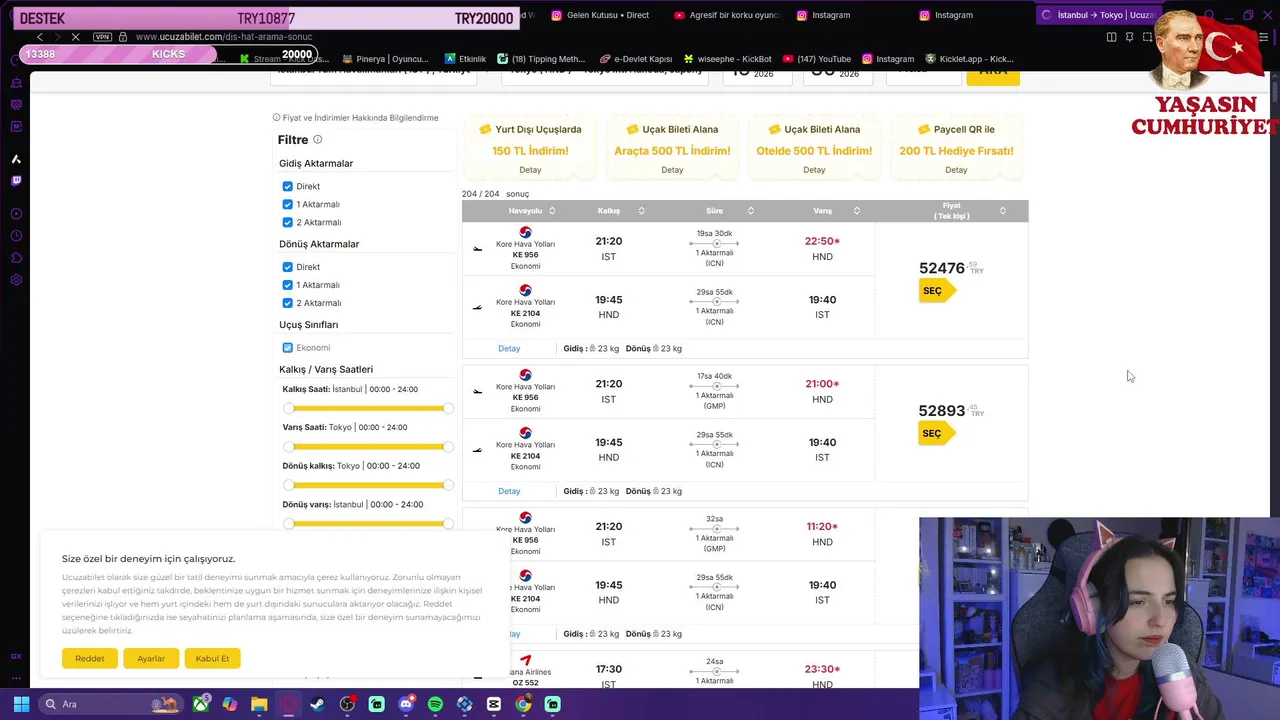The width and height of the screenshot is (1280, 720).
Task: Click right handle of Kalkış Saati slider
Action: tap(448, 408)
